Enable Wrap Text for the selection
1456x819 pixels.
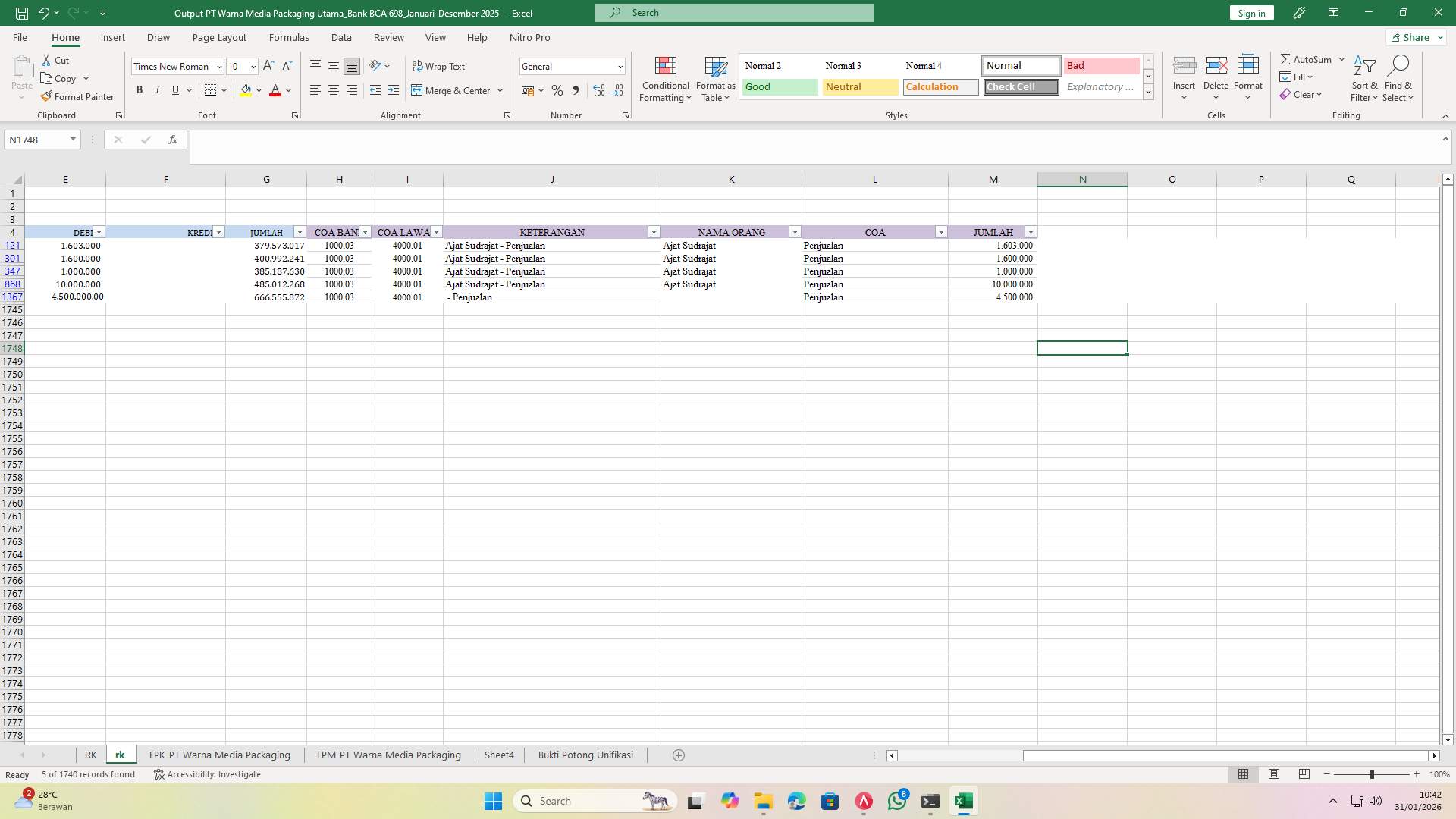(x=440, y=66)
